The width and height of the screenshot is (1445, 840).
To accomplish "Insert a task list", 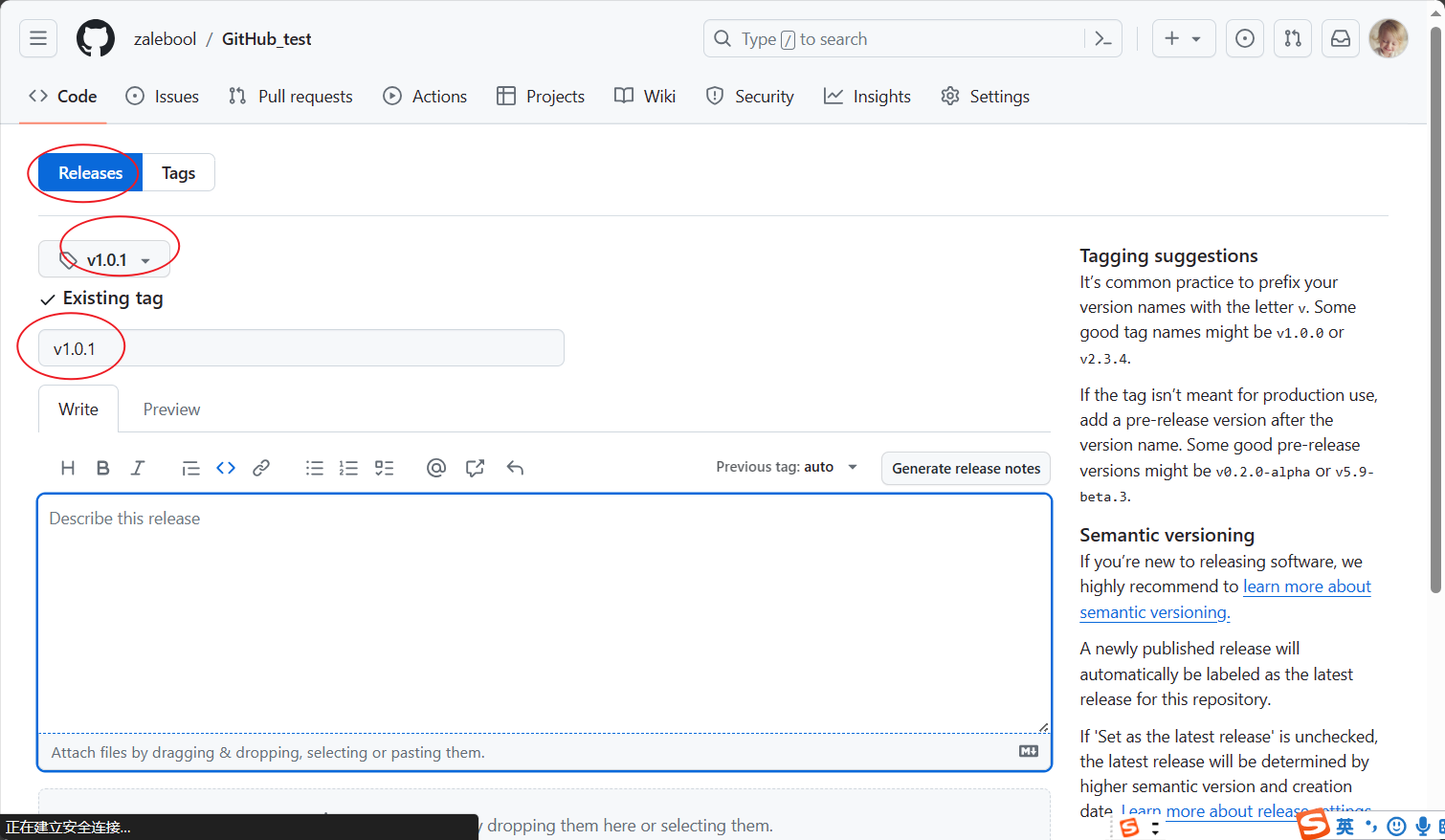I will pyautogui.click(x=384, y=468).
